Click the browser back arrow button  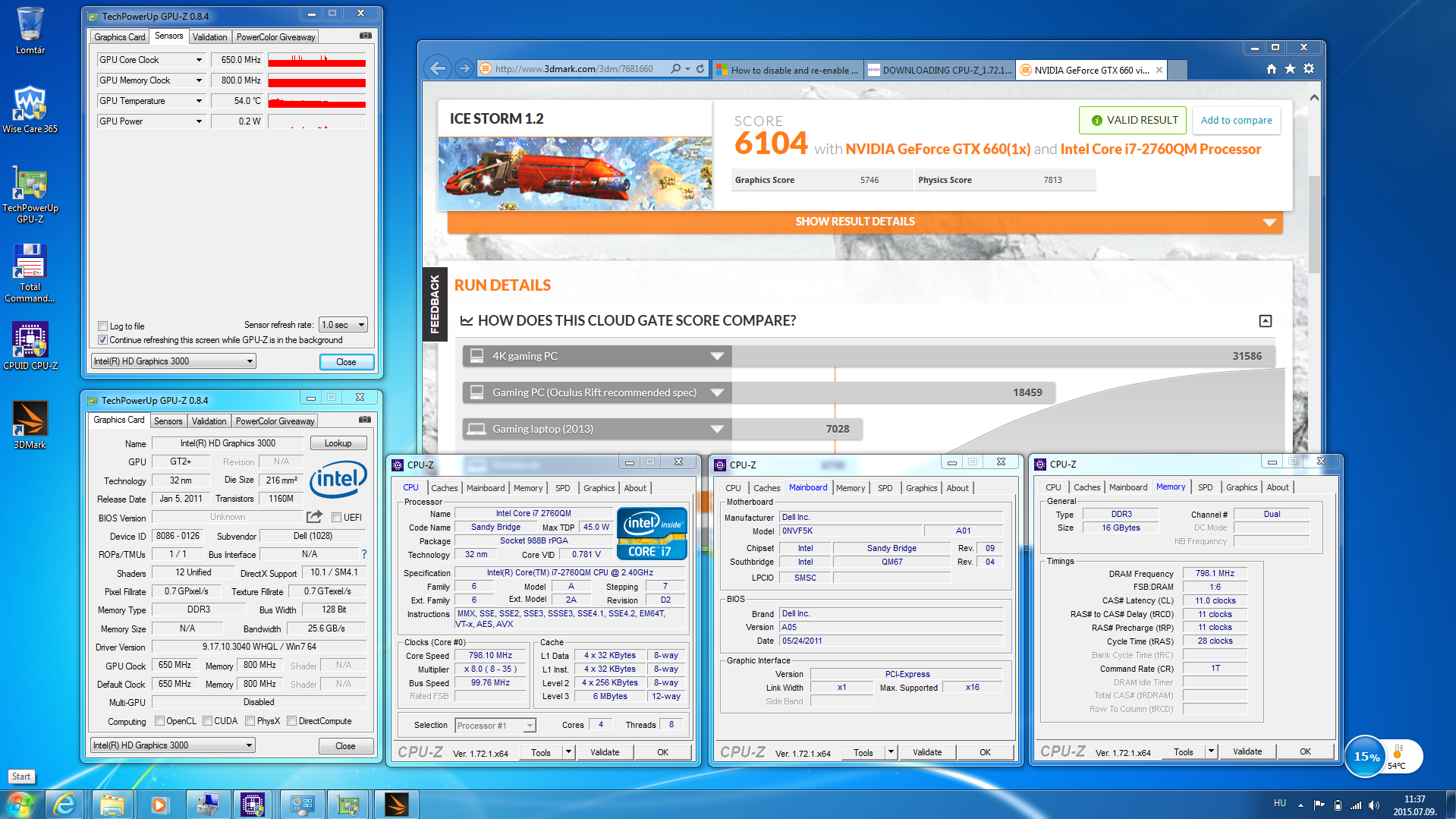pyautogui.click(x=438, y=68)
